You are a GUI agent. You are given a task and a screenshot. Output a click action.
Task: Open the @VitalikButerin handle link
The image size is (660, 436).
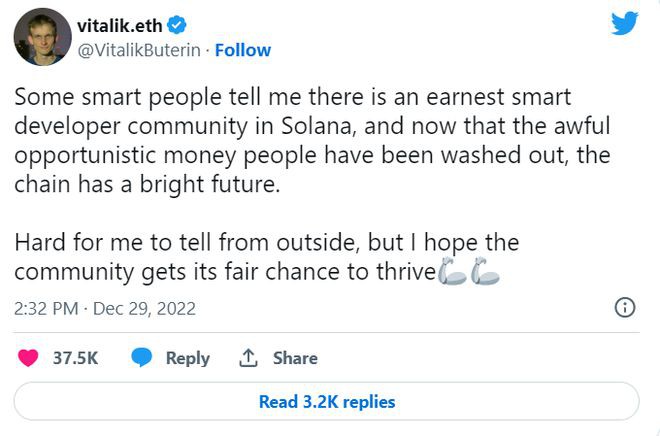(140, 50)
